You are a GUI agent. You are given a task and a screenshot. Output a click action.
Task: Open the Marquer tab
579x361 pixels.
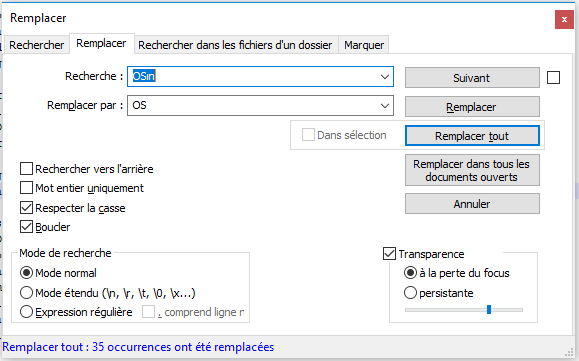[364, 45]
